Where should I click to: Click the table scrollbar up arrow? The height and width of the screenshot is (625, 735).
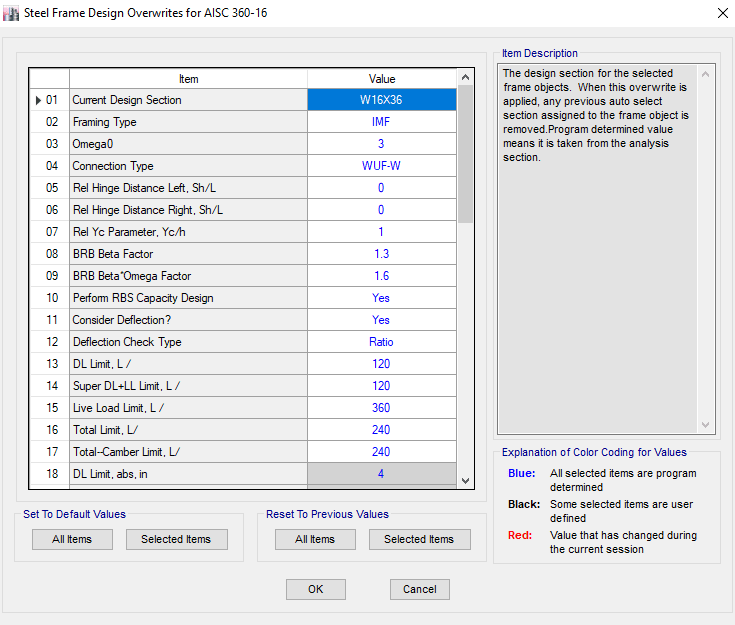tap(465, 77)
